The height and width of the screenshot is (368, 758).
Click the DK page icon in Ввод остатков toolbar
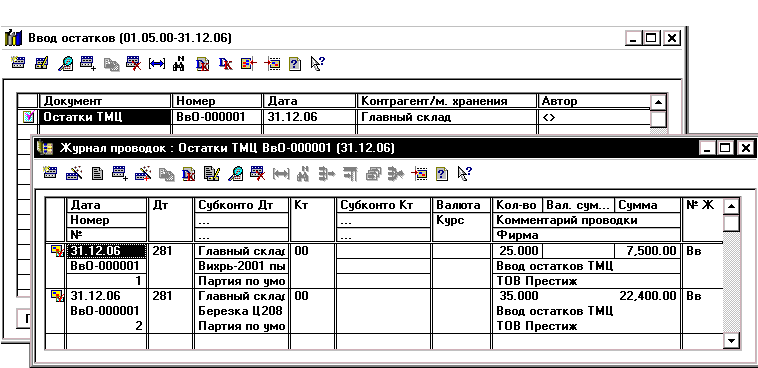203,64
